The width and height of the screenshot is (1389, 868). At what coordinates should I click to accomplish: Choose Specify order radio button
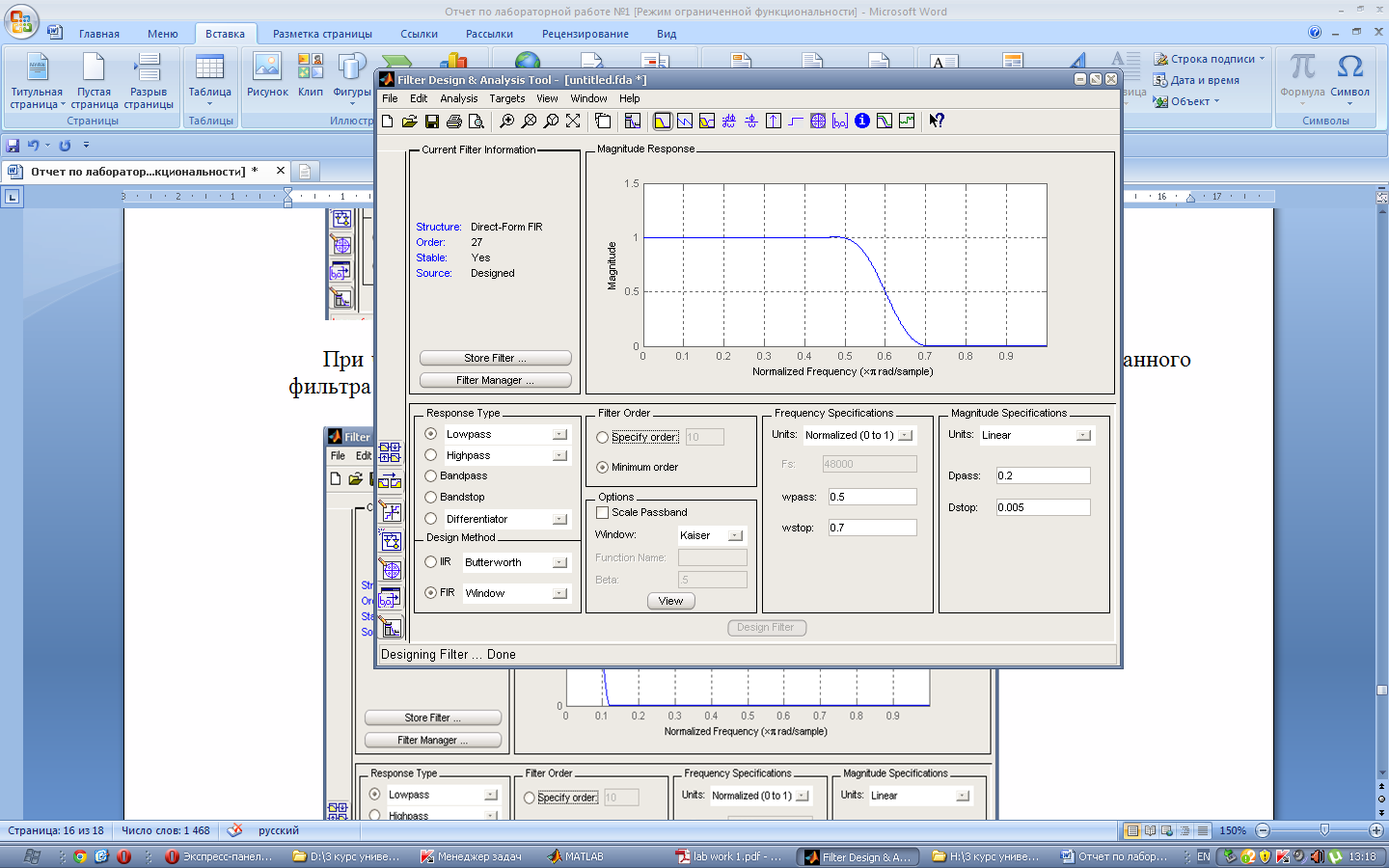pos(603,437)
